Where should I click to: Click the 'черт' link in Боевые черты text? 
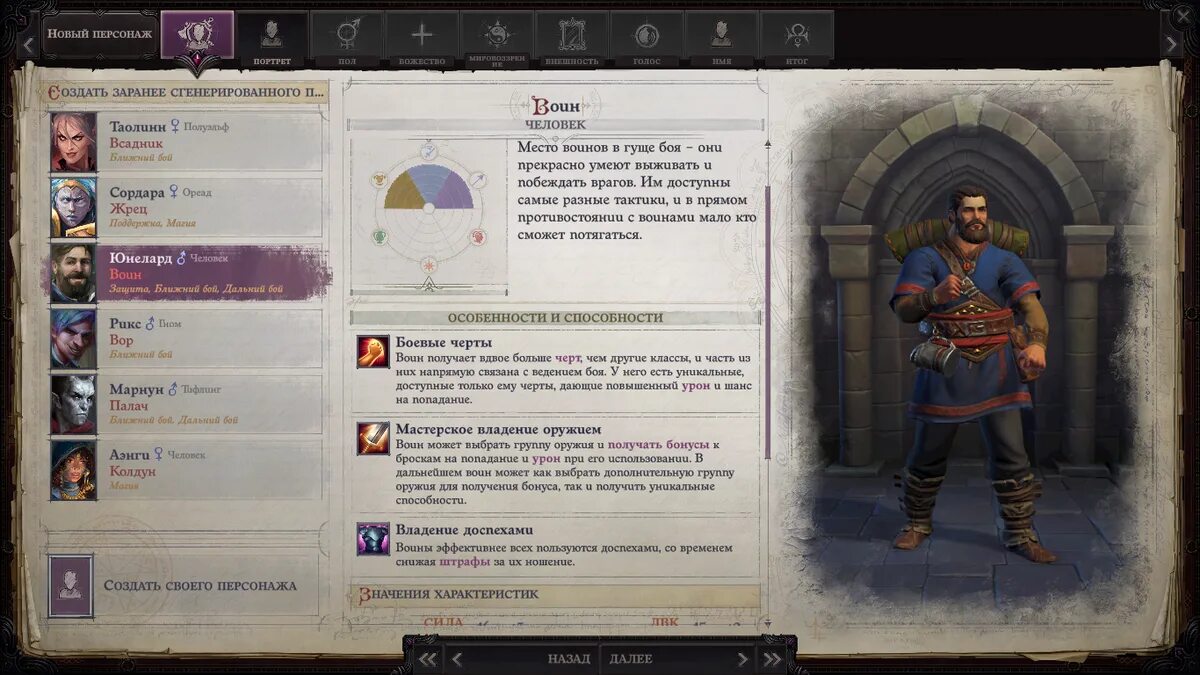[568, 357]
